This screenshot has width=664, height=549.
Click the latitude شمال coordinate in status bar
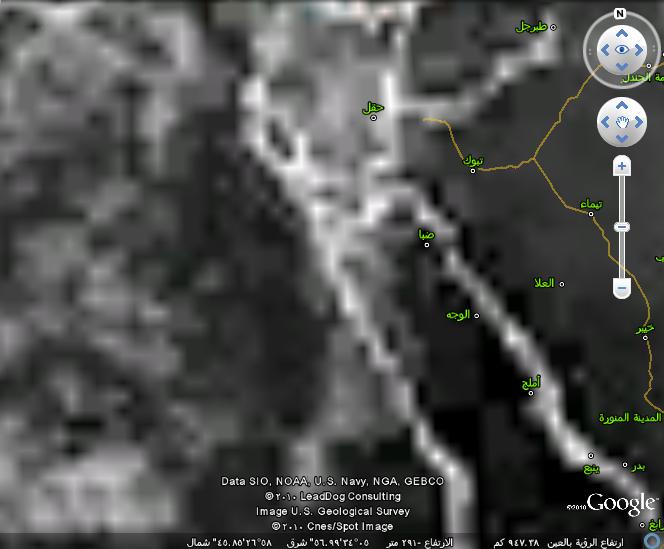[229, 542]
